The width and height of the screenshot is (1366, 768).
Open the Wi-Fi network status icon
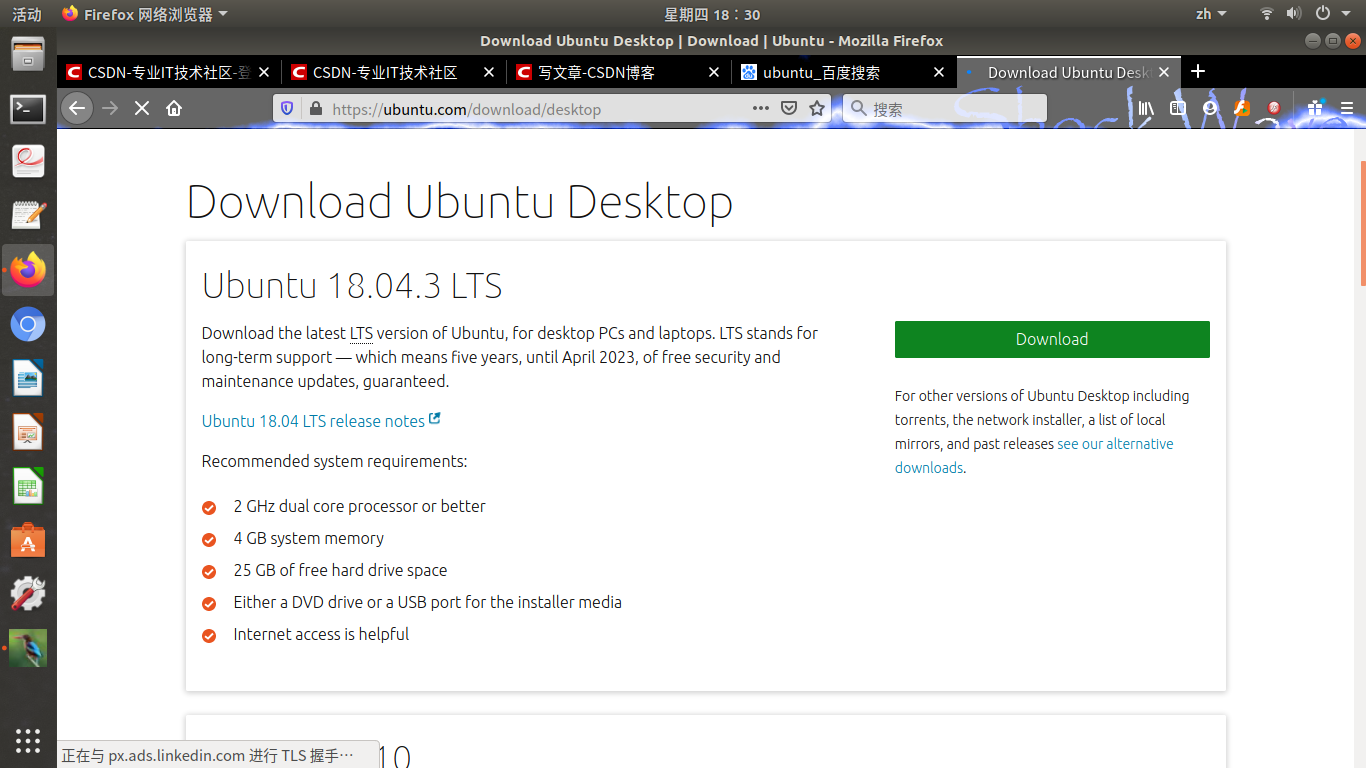point(1267,14)
